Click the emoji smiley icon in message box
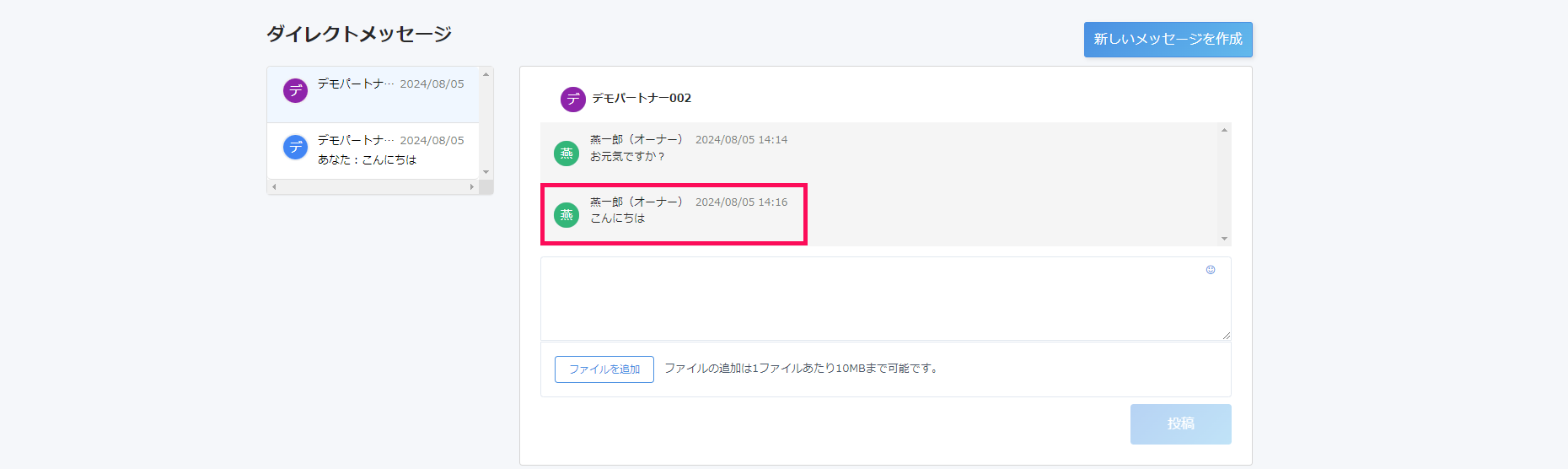The image size is (1568, 469). pyautogui.click(x=1211, y=270)
